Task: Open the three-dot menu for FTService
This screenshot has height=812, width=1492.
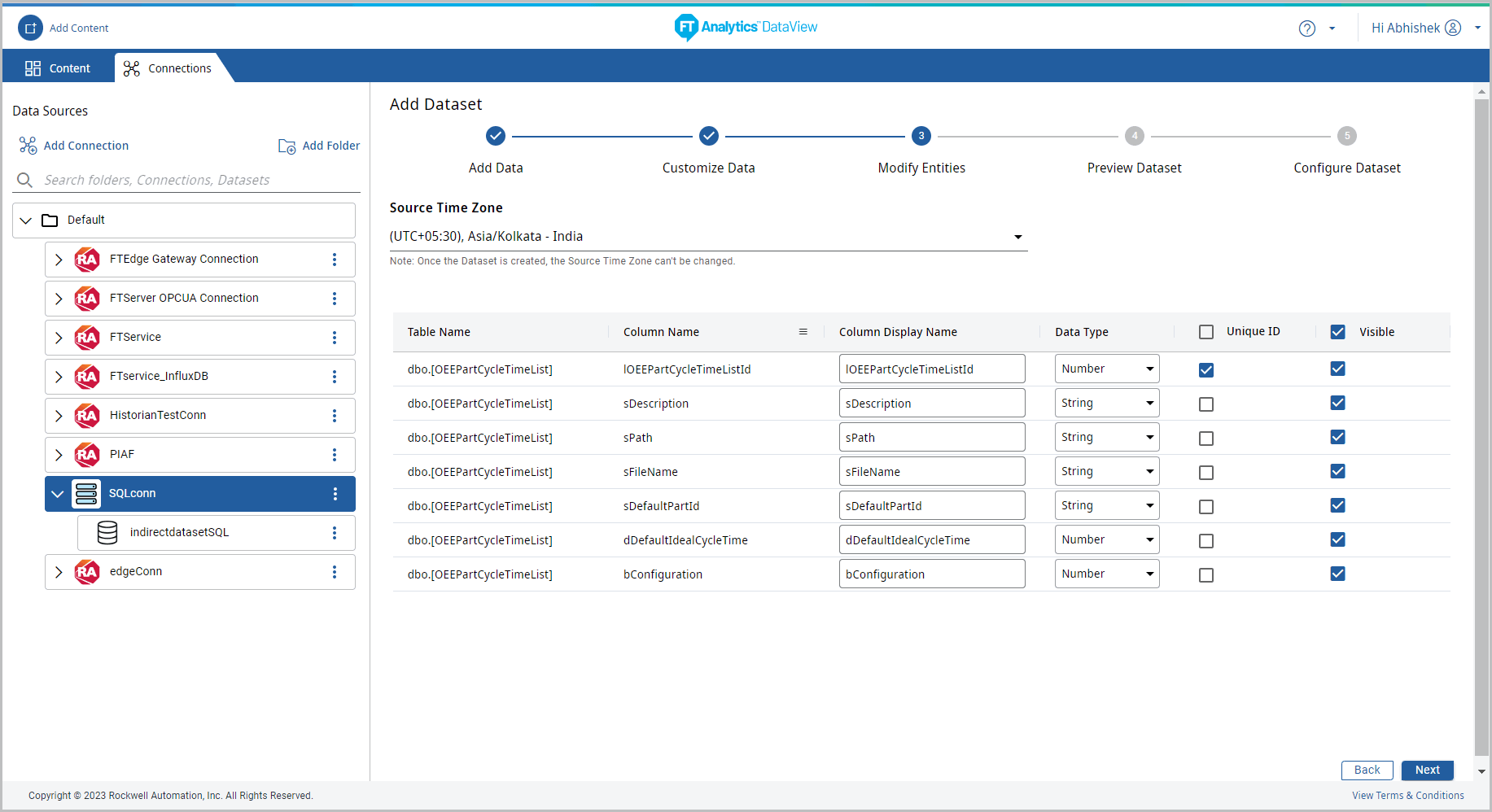Action: (335, 338)
